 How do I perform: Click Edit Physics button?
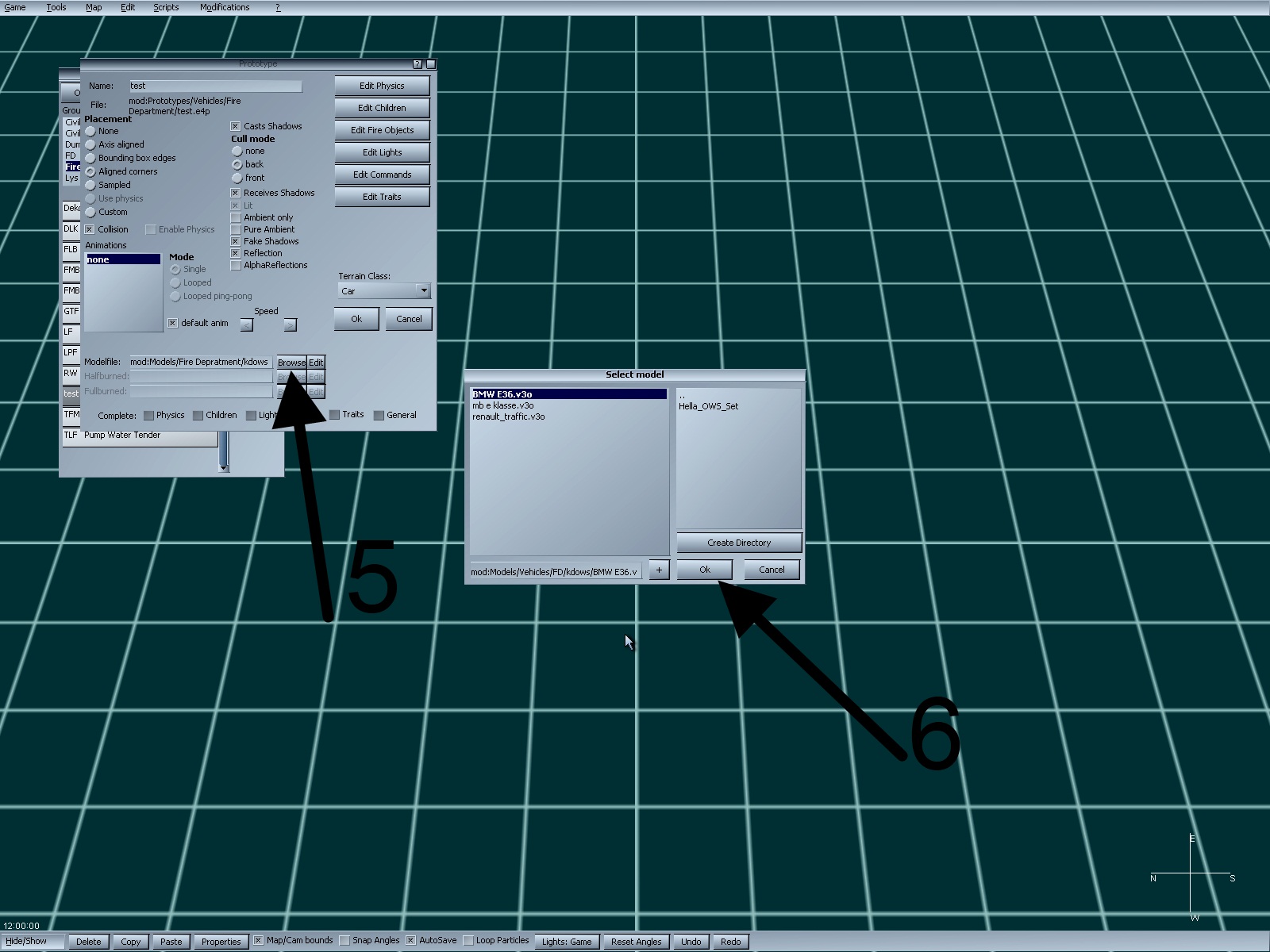[x=382, y=86]
